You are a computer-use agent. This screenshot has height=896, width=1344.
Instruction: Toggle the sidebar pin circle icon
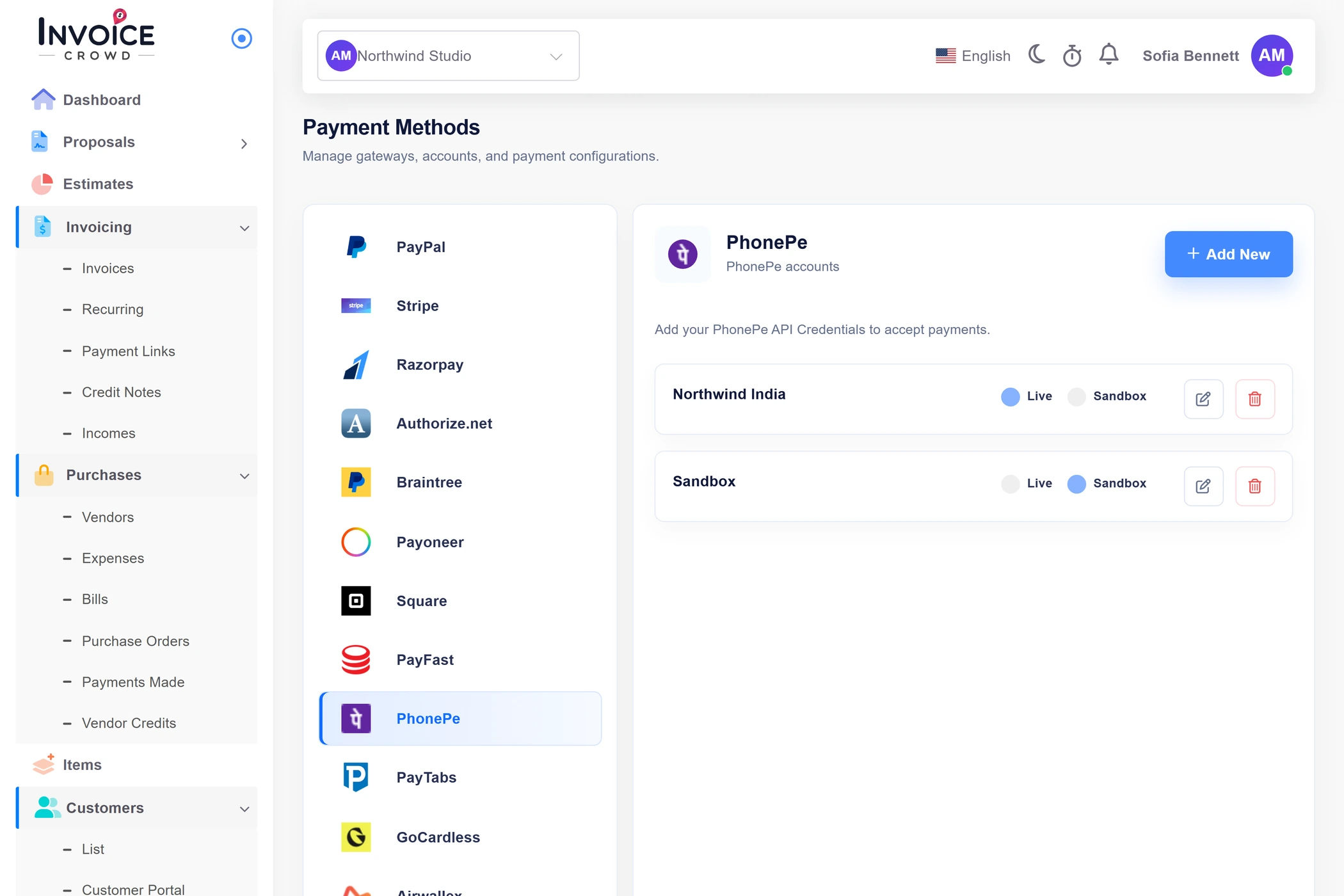[241, 38]
